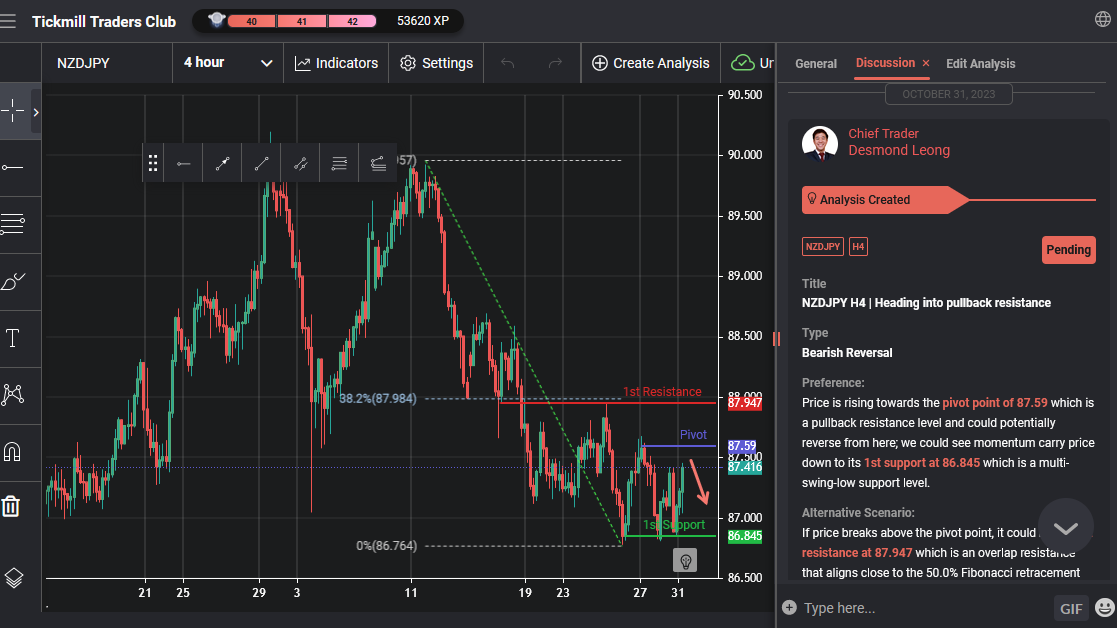Select the Text annotation tool
The image size is (1117, 628).
click(x=13, y=338)
